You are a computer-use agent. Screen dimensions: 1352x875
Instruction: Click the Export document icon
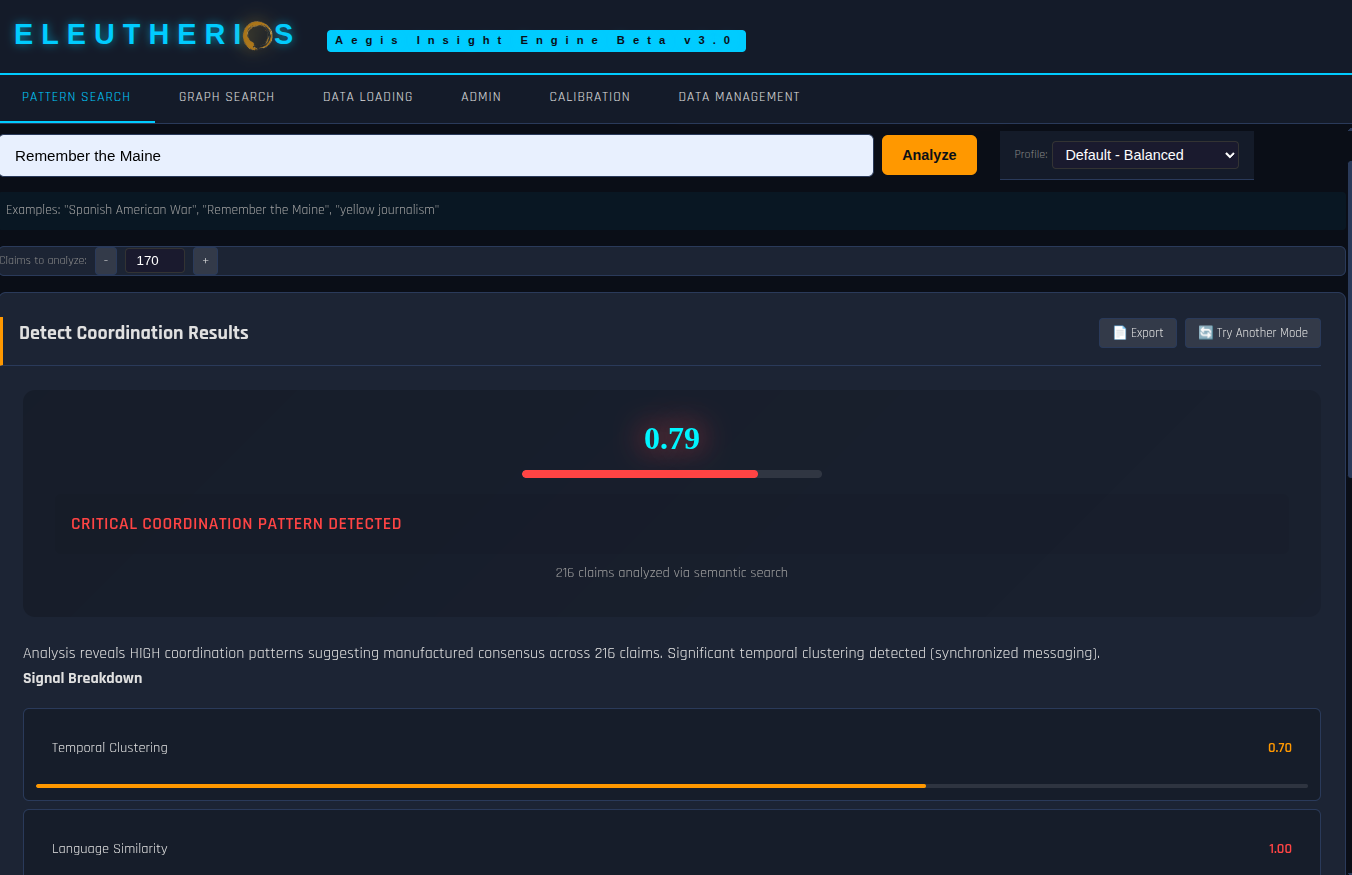click(x=1120, y=333)
